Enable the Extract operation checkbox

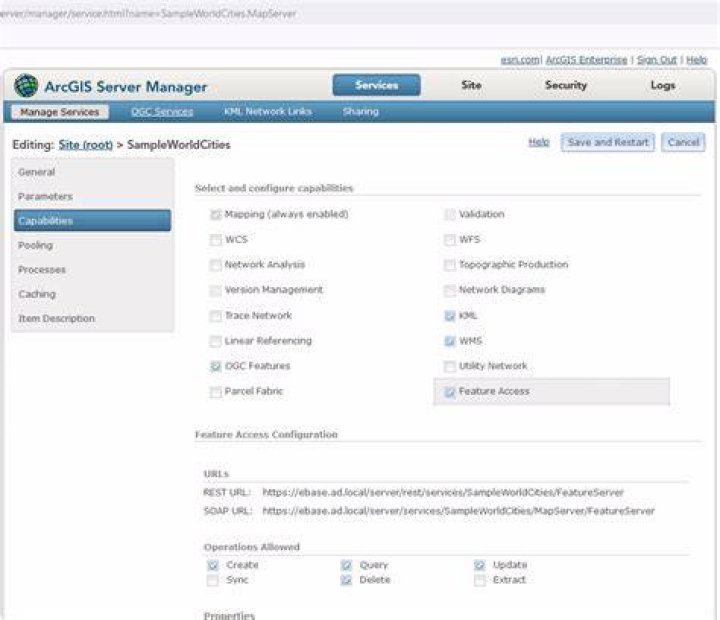coord(479,580)
